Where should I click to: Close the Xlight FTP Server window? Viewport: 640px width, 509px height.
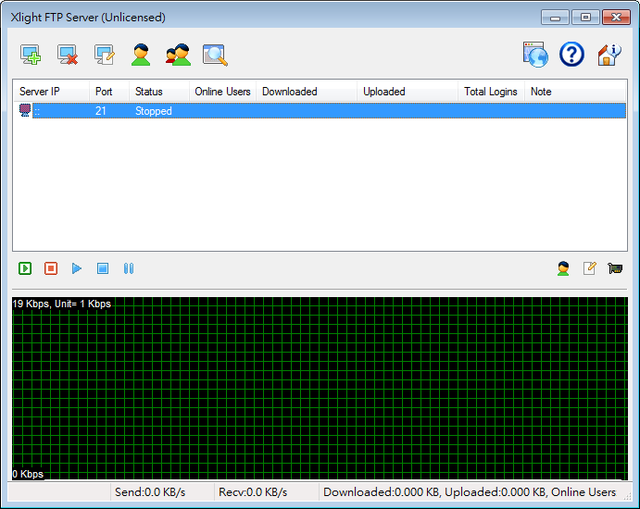pos(616,18)
